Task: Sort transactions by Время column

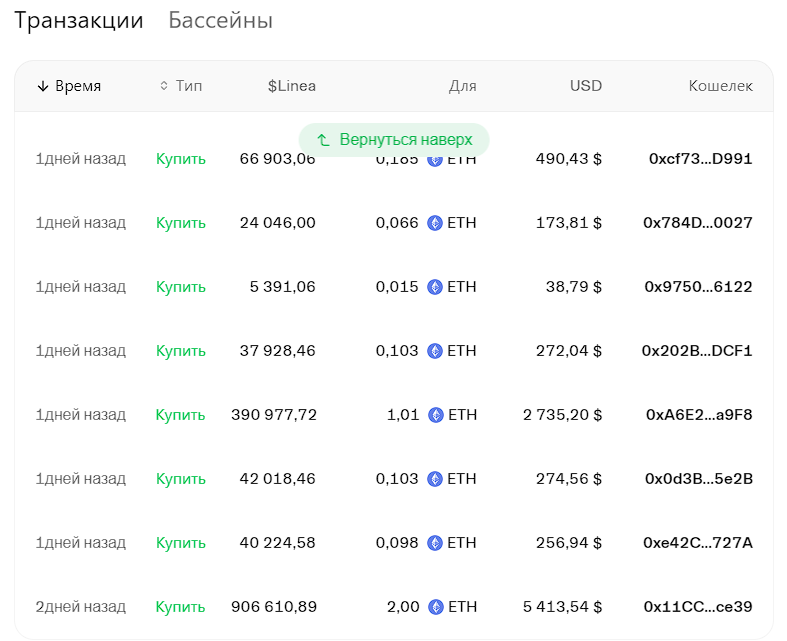Action: (77, 86)
